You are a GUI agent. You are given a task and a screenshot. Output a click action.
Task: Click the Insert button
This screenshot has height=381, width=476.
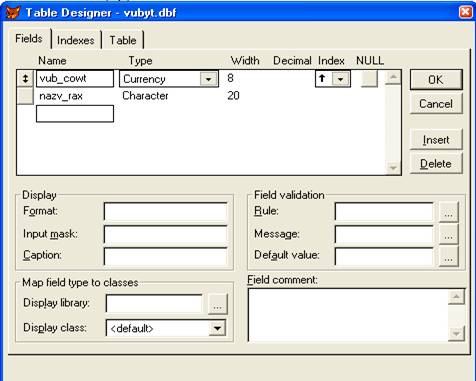click(x=436, y=140)
